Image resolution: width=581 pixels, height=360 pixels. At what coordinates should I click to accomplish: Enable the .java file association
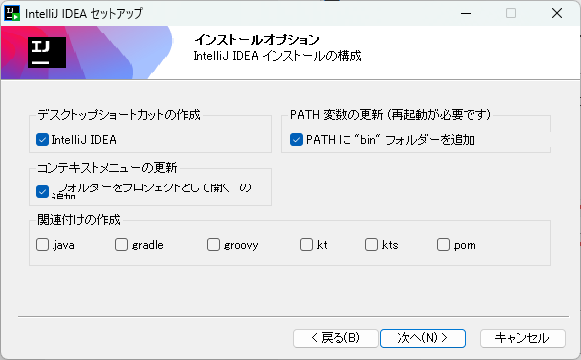[43, 245]
